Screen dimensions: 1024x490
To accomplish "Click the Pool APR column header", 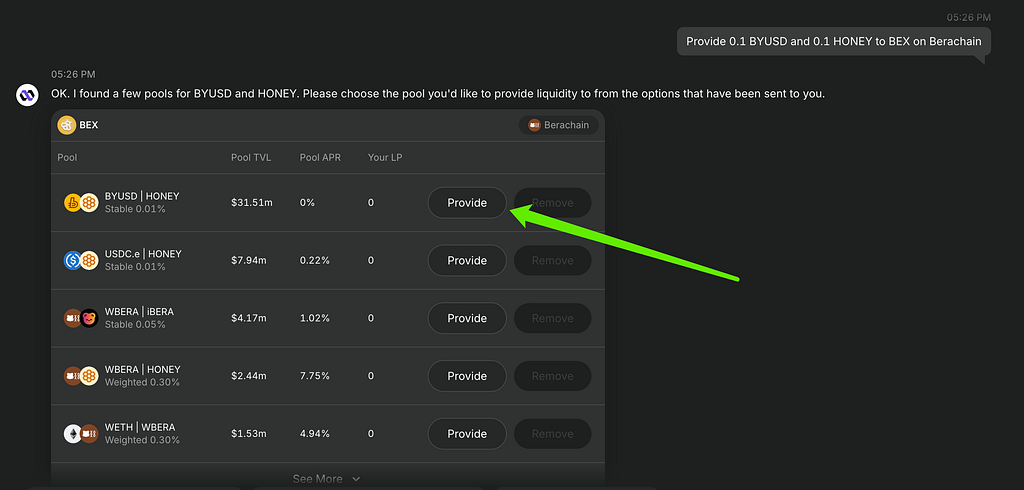I will (x=320, y=157).
